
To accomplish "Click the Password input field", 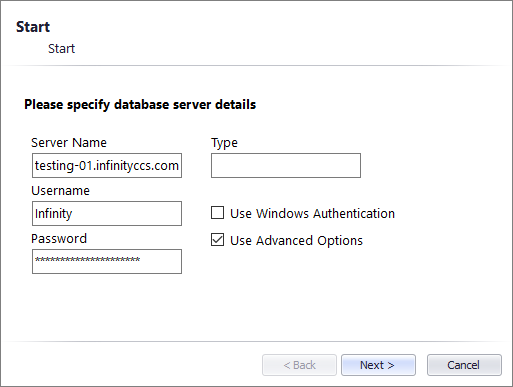I will [x=107, y=261].
